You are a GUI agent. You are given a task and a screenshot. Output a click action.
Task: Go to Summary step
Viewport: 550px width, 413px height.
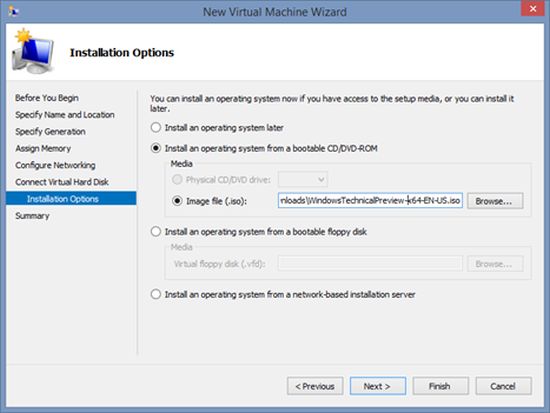(32, 216)
